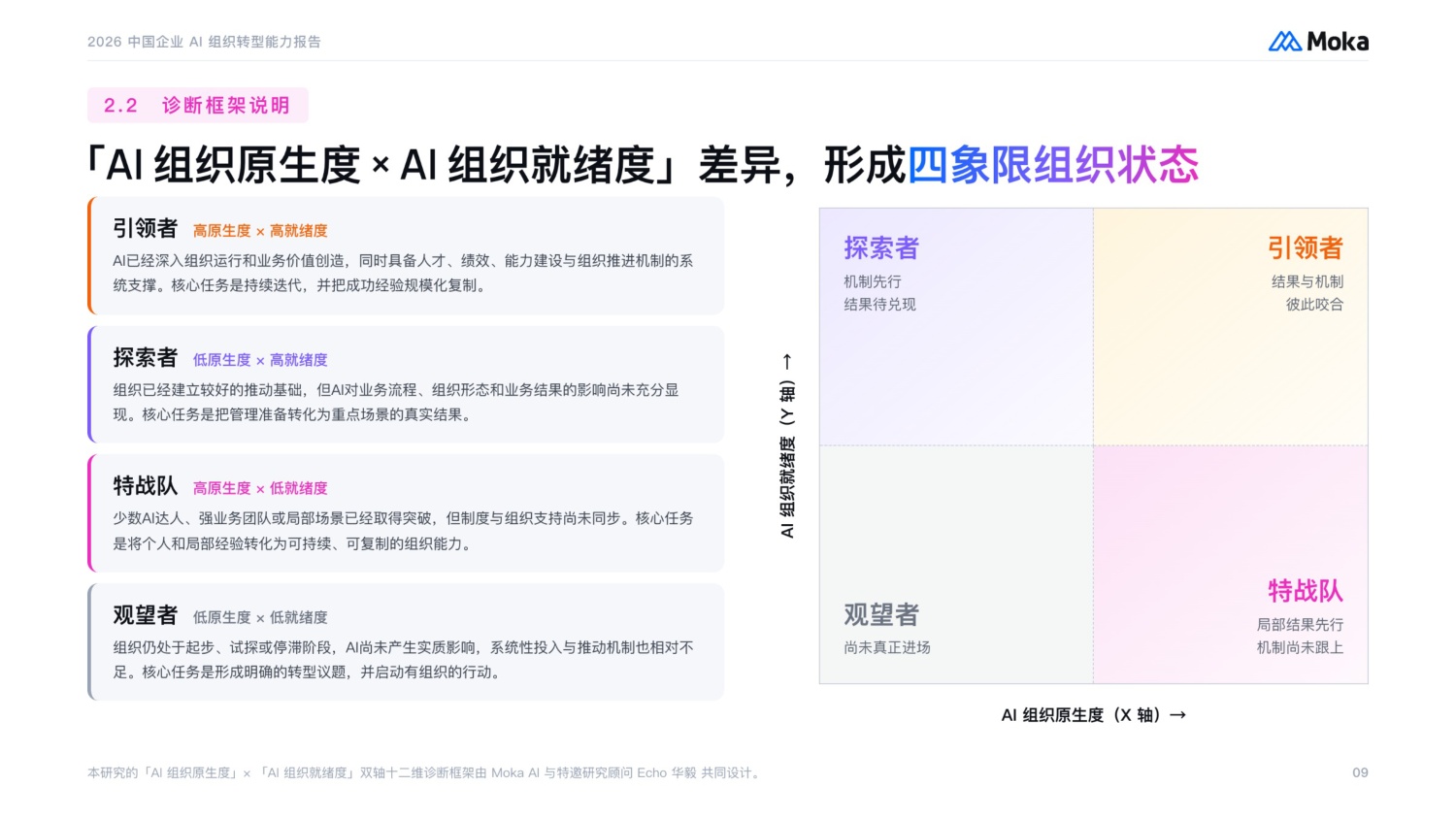This screenshot has width=1456, height=819.
Task: Click the "AI 组织就绪度 (Y 轴)" axis label
Action: coord(787,445)
